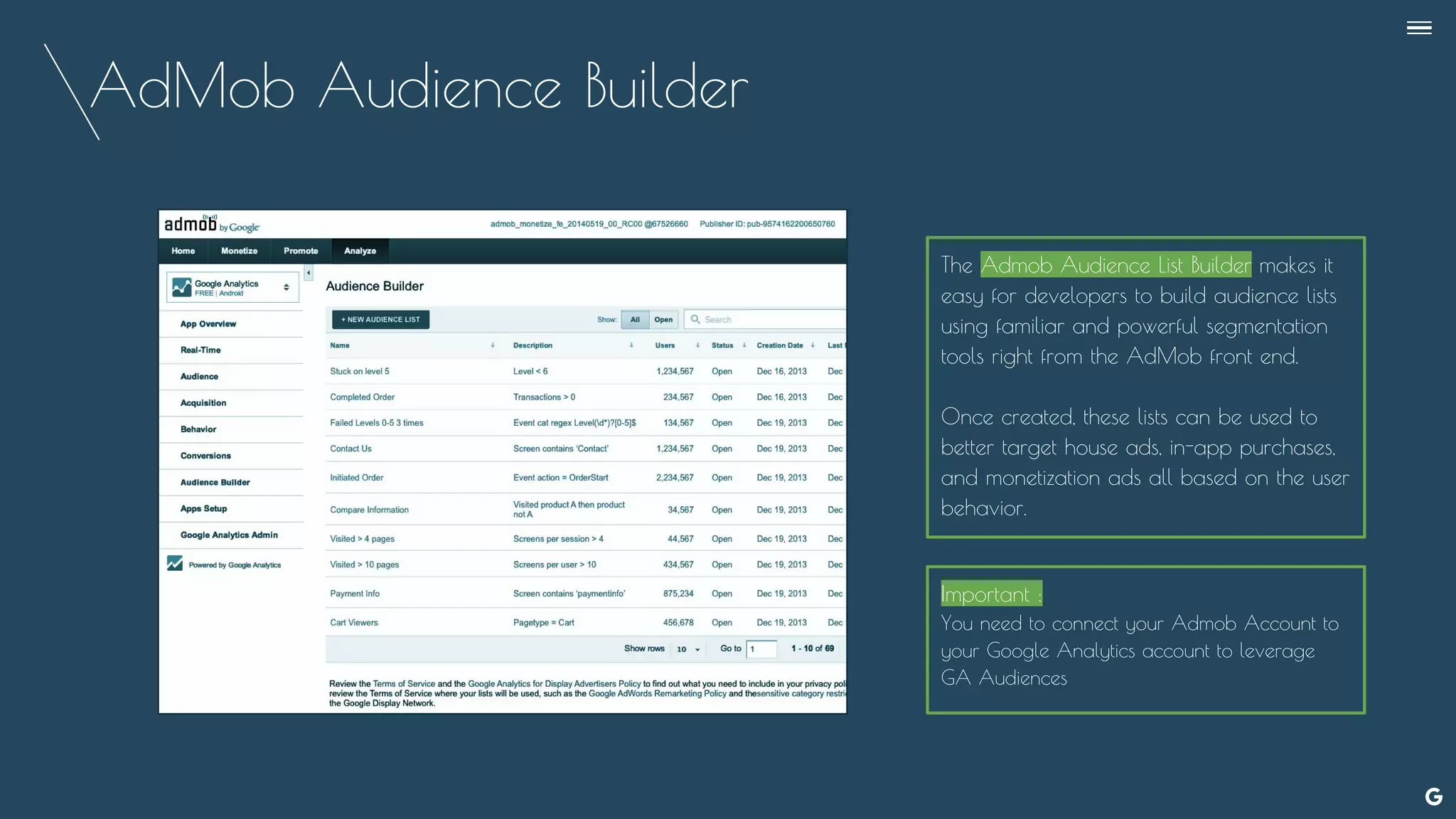Click the Google Analytics chart icon in selector
The height and width of the screenshot is (819, 1456).
pyautogui.click(x=182, y=287)
